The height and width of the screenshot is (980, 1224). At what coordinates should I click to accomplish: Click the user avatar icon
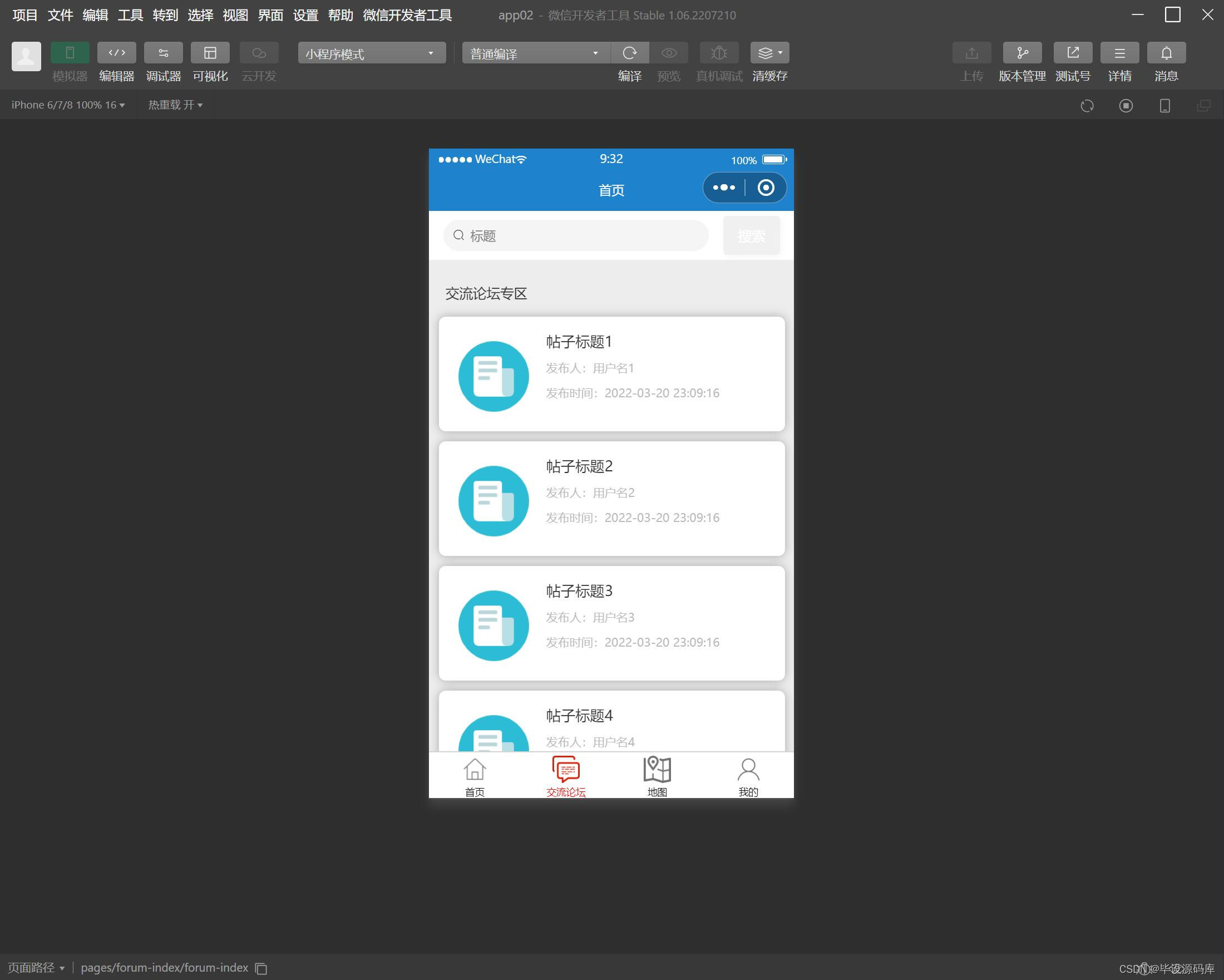click(26, 56)
